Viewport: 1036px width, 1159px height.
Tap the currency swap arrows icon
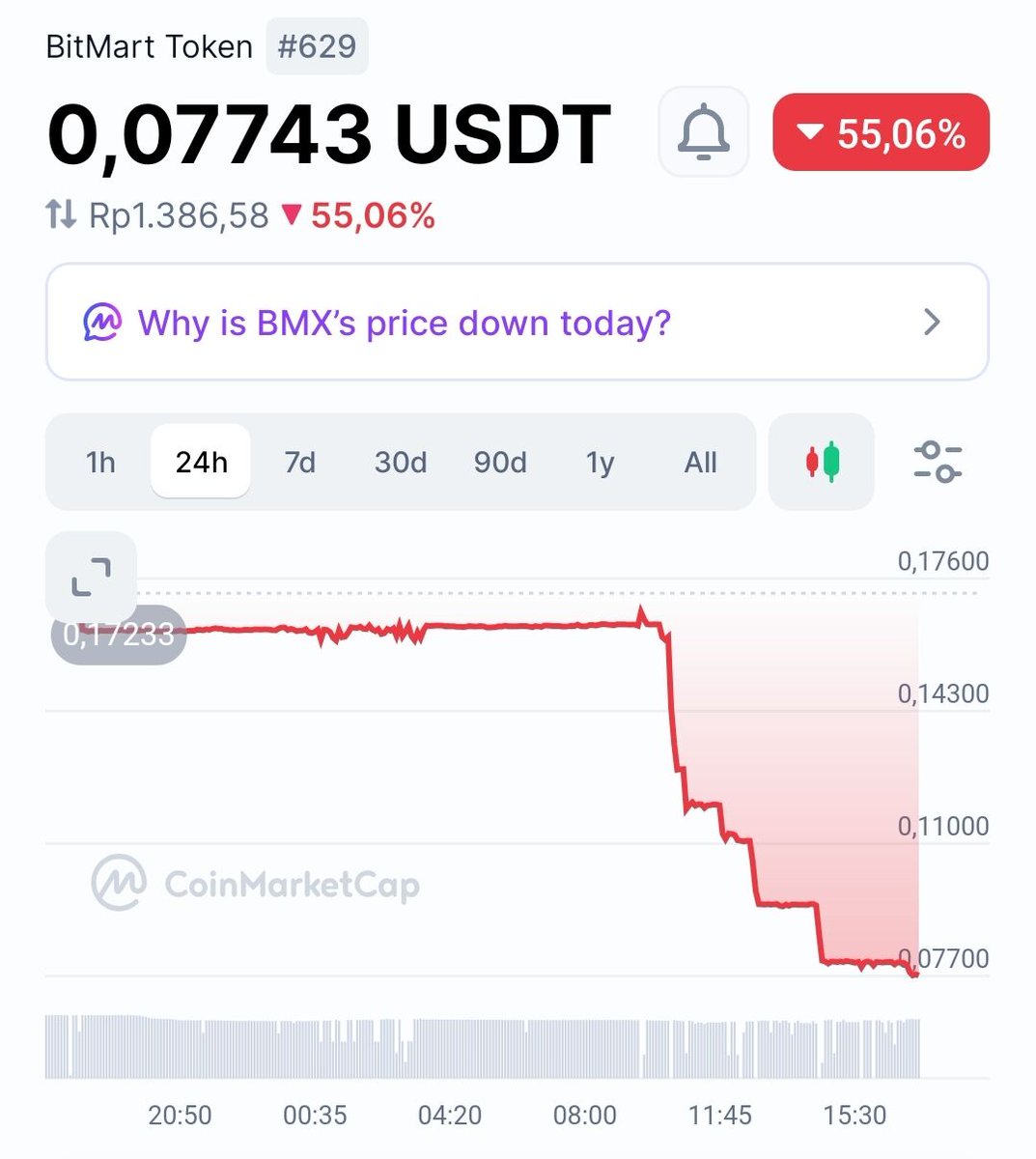(61, 214)
